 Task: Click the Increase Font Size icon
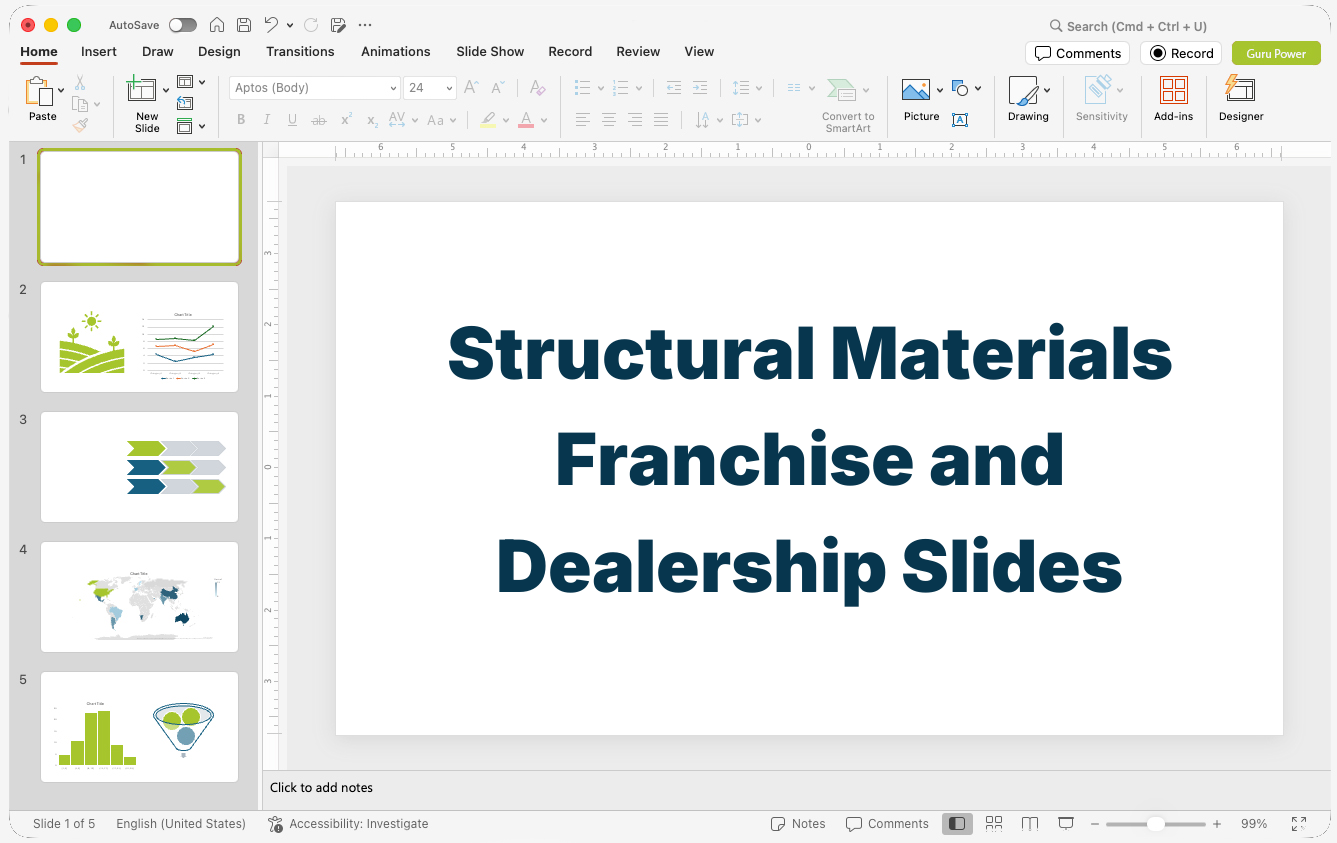click(x=472, y=88)
